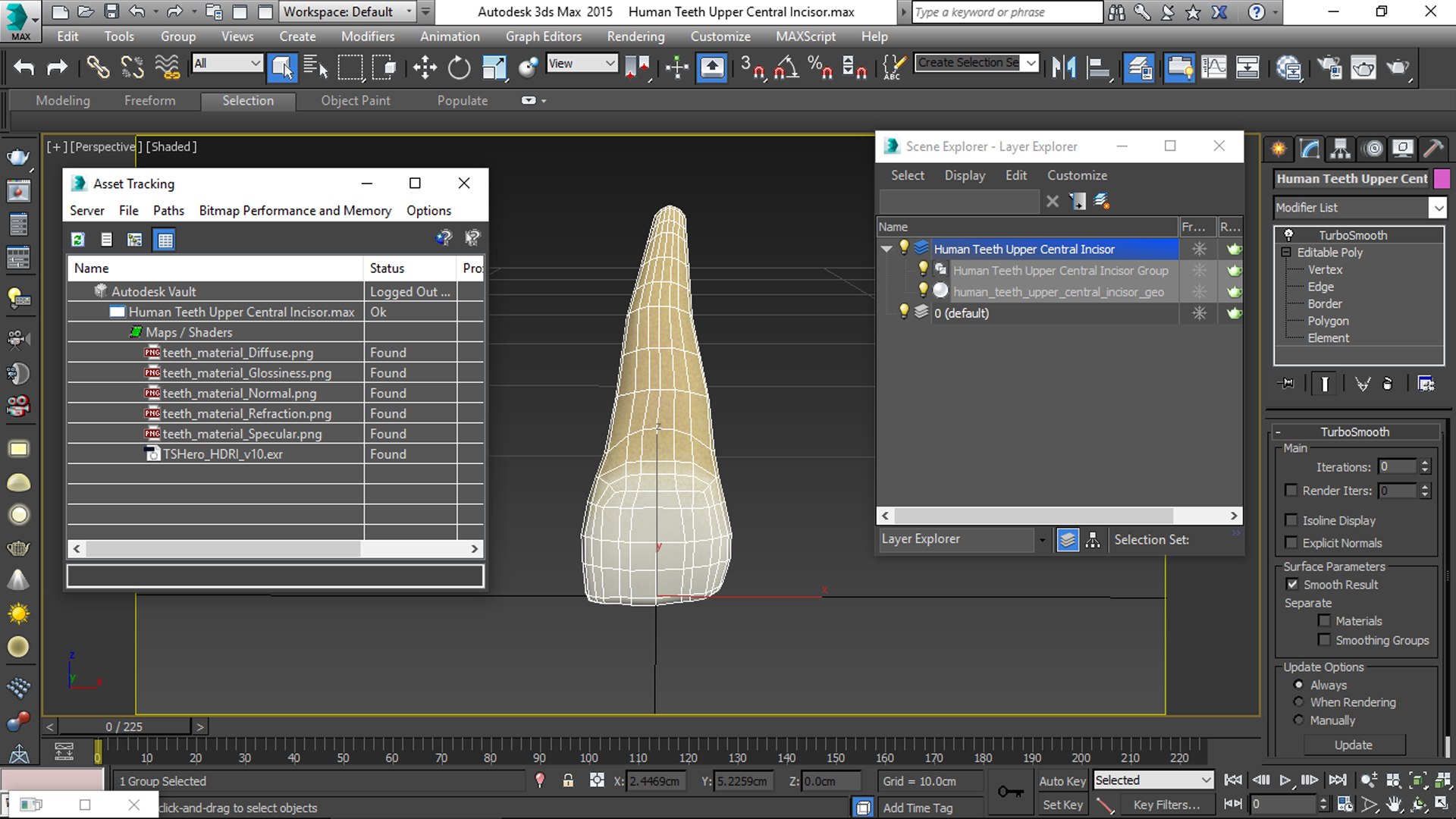The width and height of the screenshot is (1456, 819).
Task: Open the Modify command panel tab
Action: [x=1310, y=148]
